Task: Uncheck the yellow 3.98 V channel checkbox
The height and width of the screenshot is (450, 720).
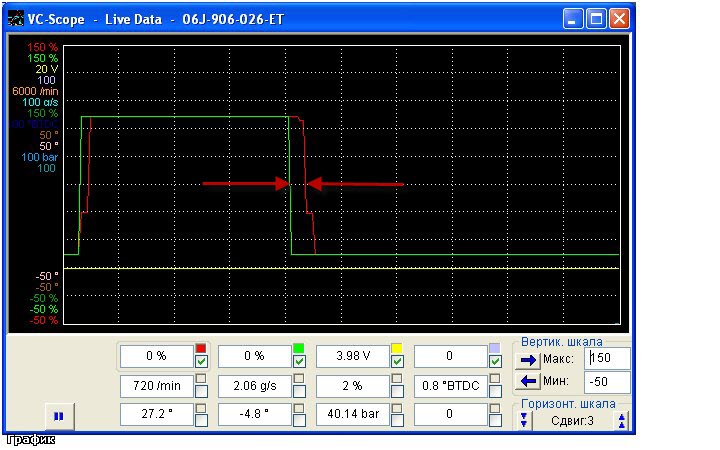Action: point(397,361)
